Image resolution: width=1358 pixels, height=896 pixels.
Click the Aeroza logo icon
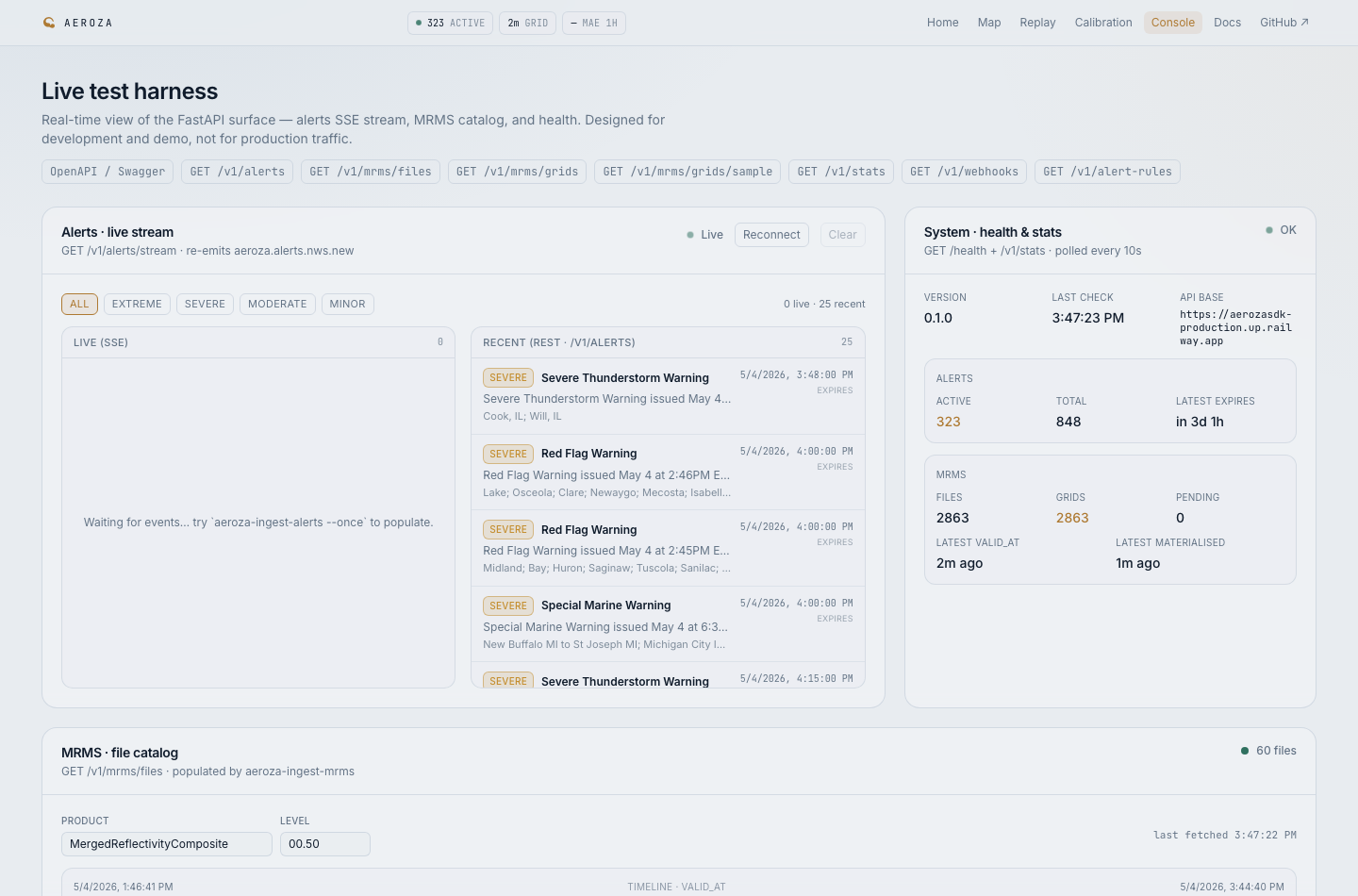click(x=49, y=23)
